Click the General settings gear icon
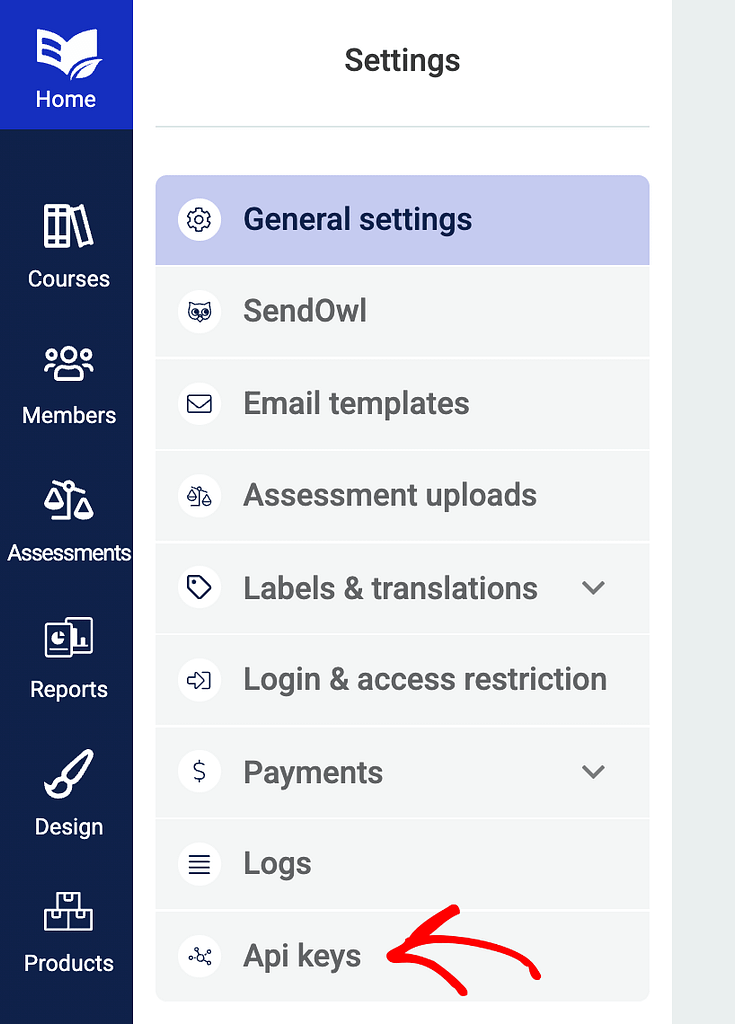This screenshot has height=1024, width=735. (199, 219)
